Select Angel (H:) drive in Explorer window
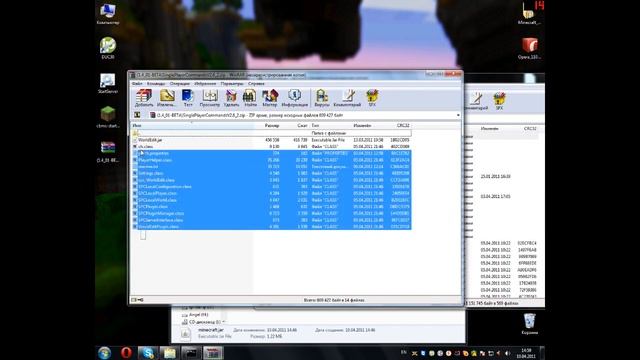Viewport: 640px width, 360px height. coord(196,315)
